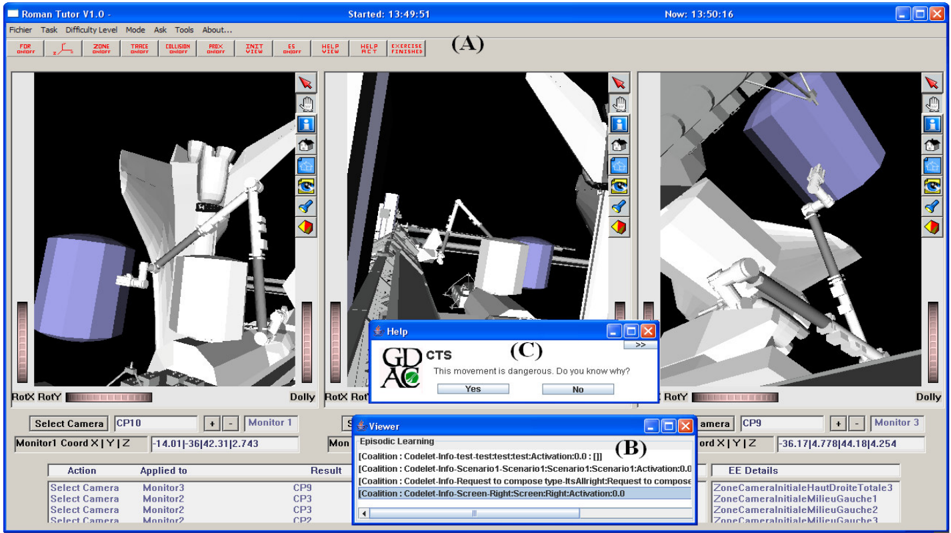
Task: Toggle EE on/off in the toolbar
Action: (x=292, y=49)
